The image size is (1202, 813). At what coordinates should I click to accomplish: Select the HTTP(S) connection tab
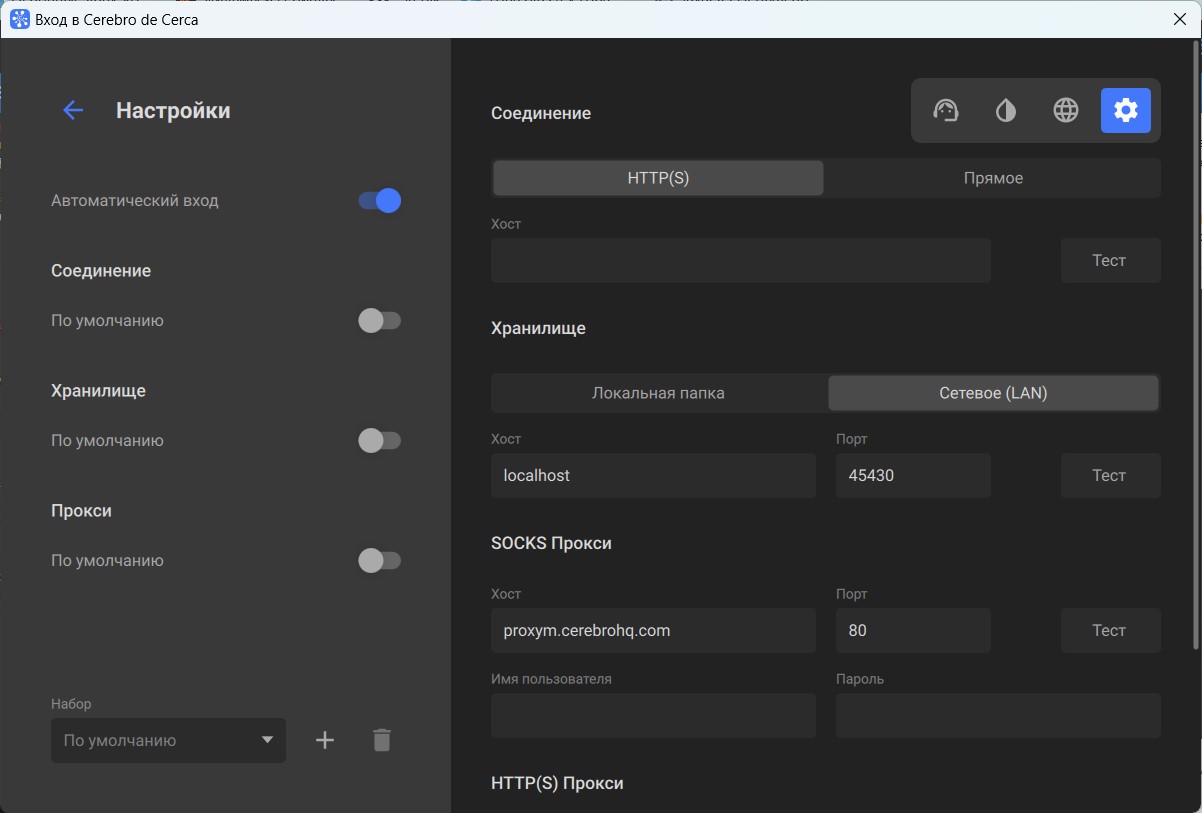point(658,178)
